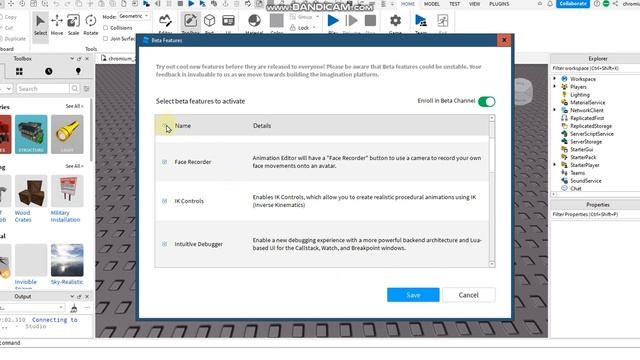Select Players in Explorer
Image resolution: width=640 pixels, height=360 pixels.
pyautogui.click(x=578, y=87)
